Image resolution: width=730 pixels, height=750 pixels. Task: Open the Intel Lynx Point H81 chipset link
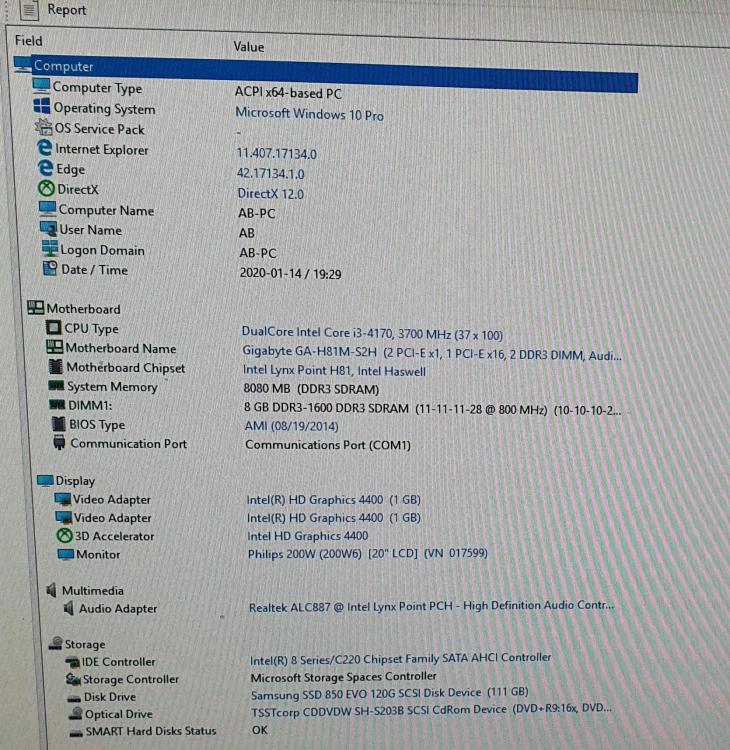[334, 370]
